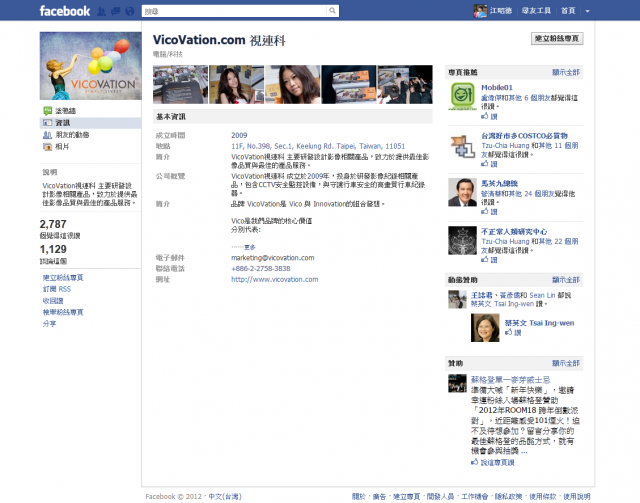Image resolution: width=640 pixels, height=503 pixels.
Task: Click marketing@vicovation.com email text
Action: [273, 258]
